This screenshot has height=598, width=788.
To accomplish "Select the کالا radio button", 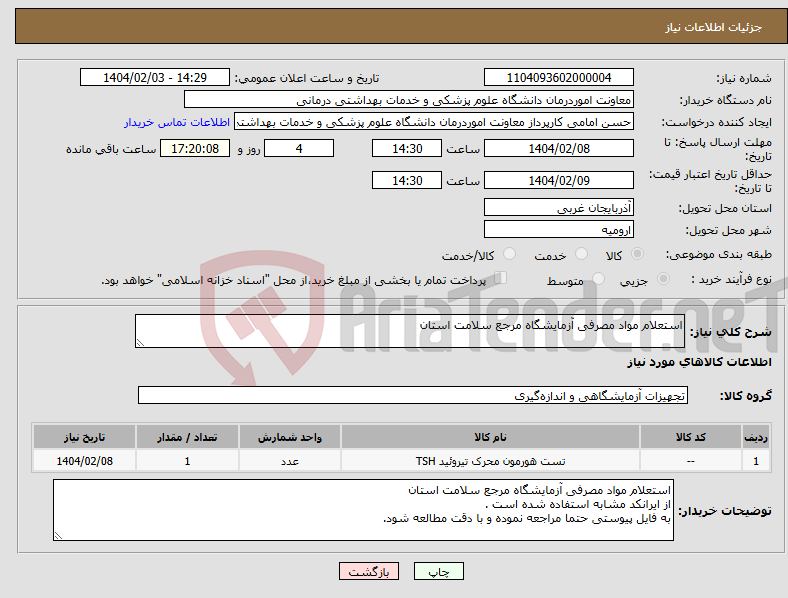I will (x=637, y=254).
